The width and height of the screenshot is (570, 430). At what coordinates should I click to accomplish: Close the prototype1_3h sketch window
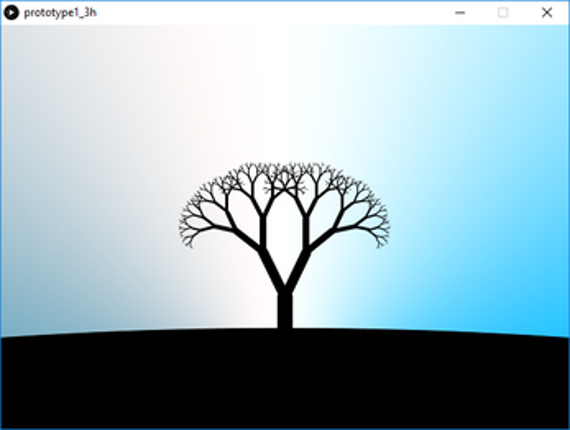[547, 13]
